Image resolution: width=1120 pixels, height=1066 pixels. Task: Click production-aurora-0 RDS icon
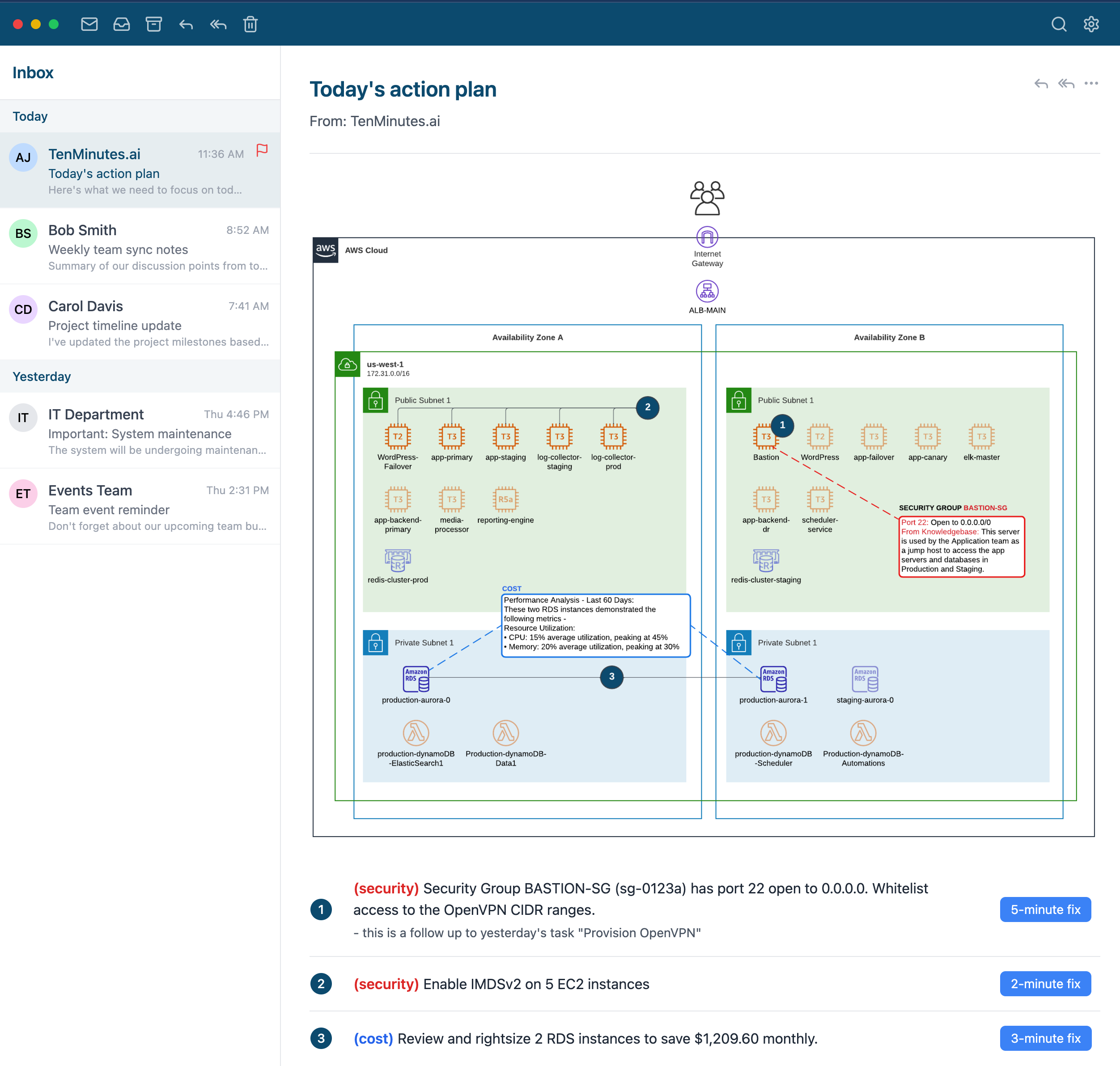pos(416,679)
